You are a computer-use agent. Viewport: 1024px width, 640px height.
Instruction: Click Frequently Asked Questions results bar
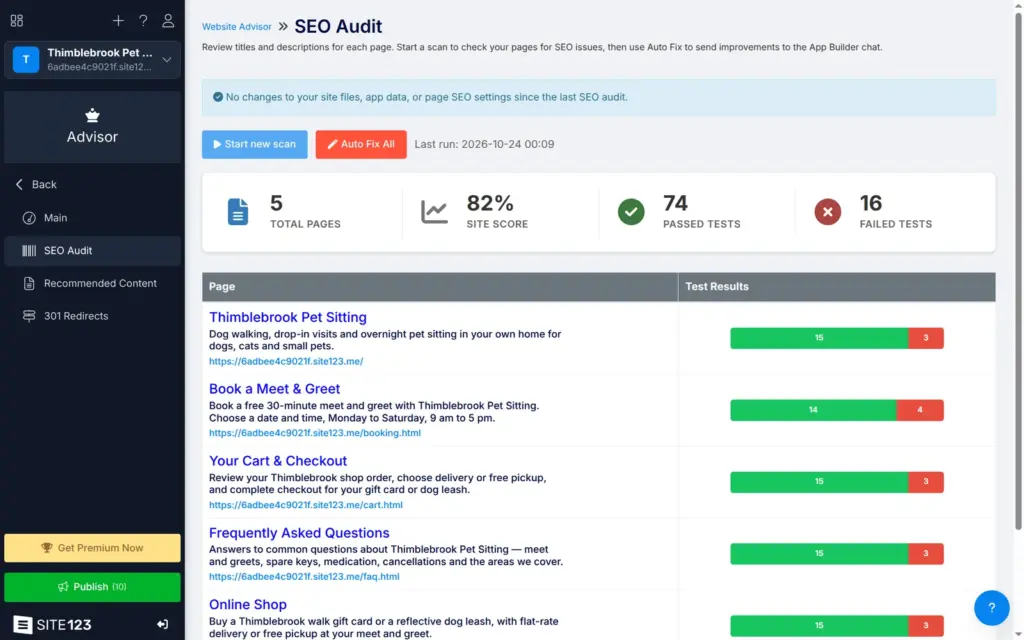837,554
